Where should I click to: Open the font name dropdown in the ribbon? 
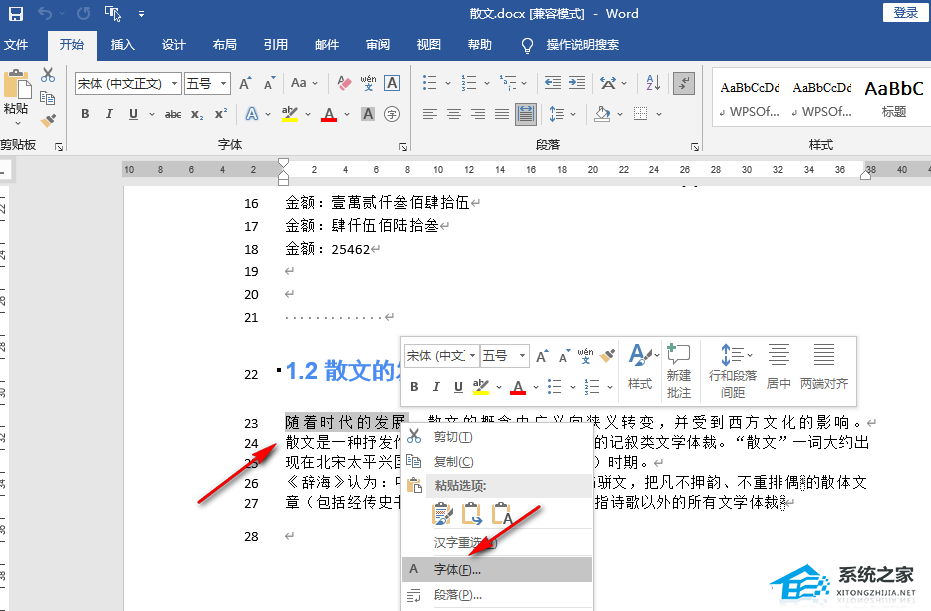coord(176,84)
